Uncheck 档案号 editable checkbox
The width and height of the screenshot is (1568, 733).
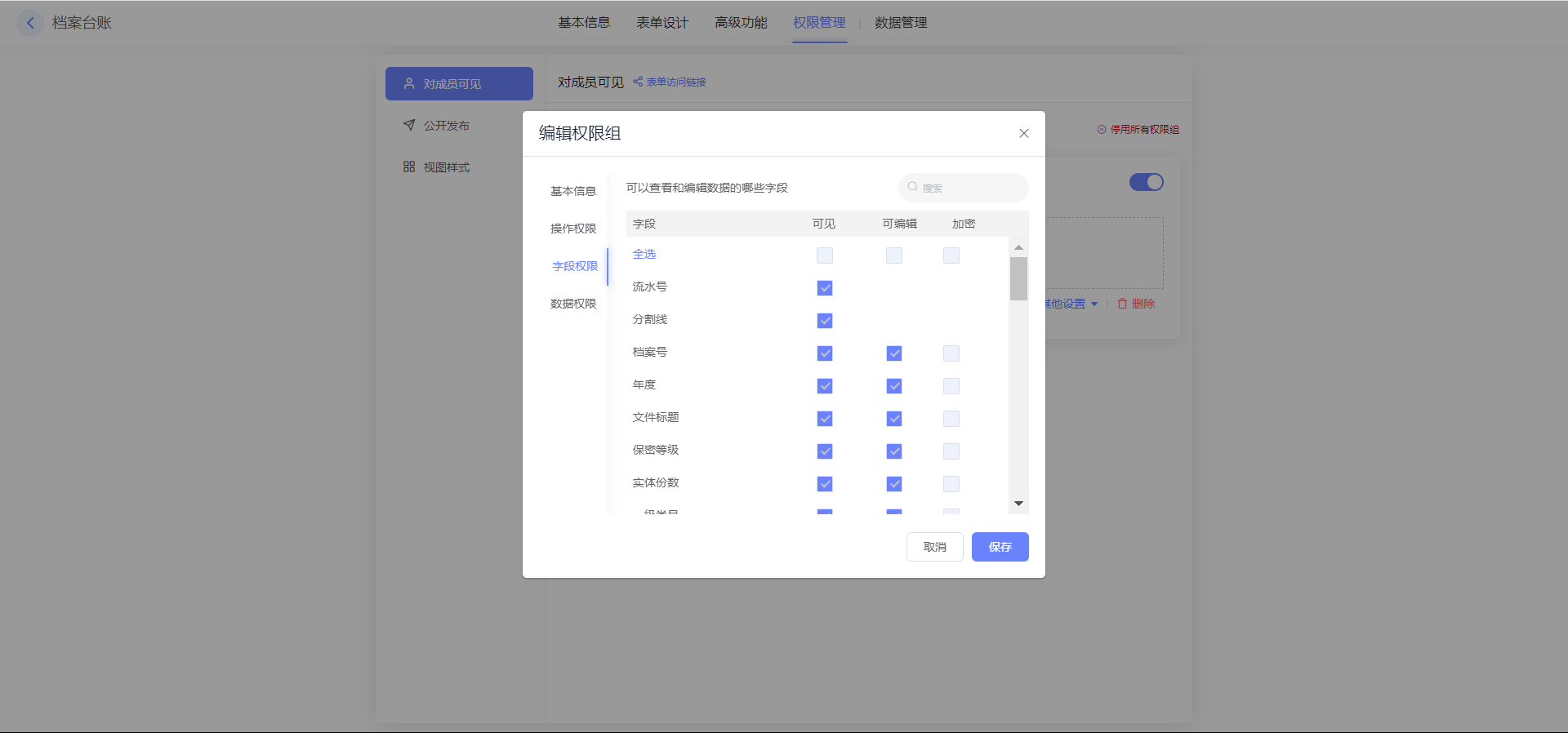[894, 353]
